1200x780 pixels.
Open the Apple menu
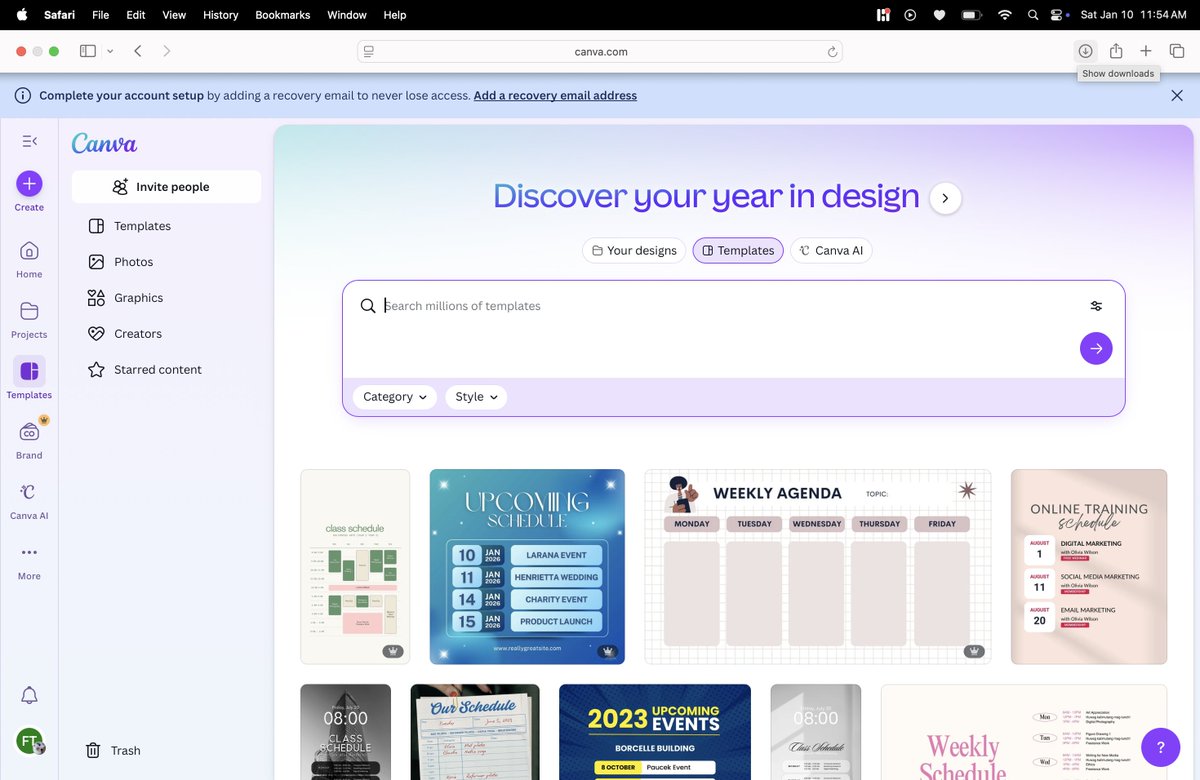21,15
